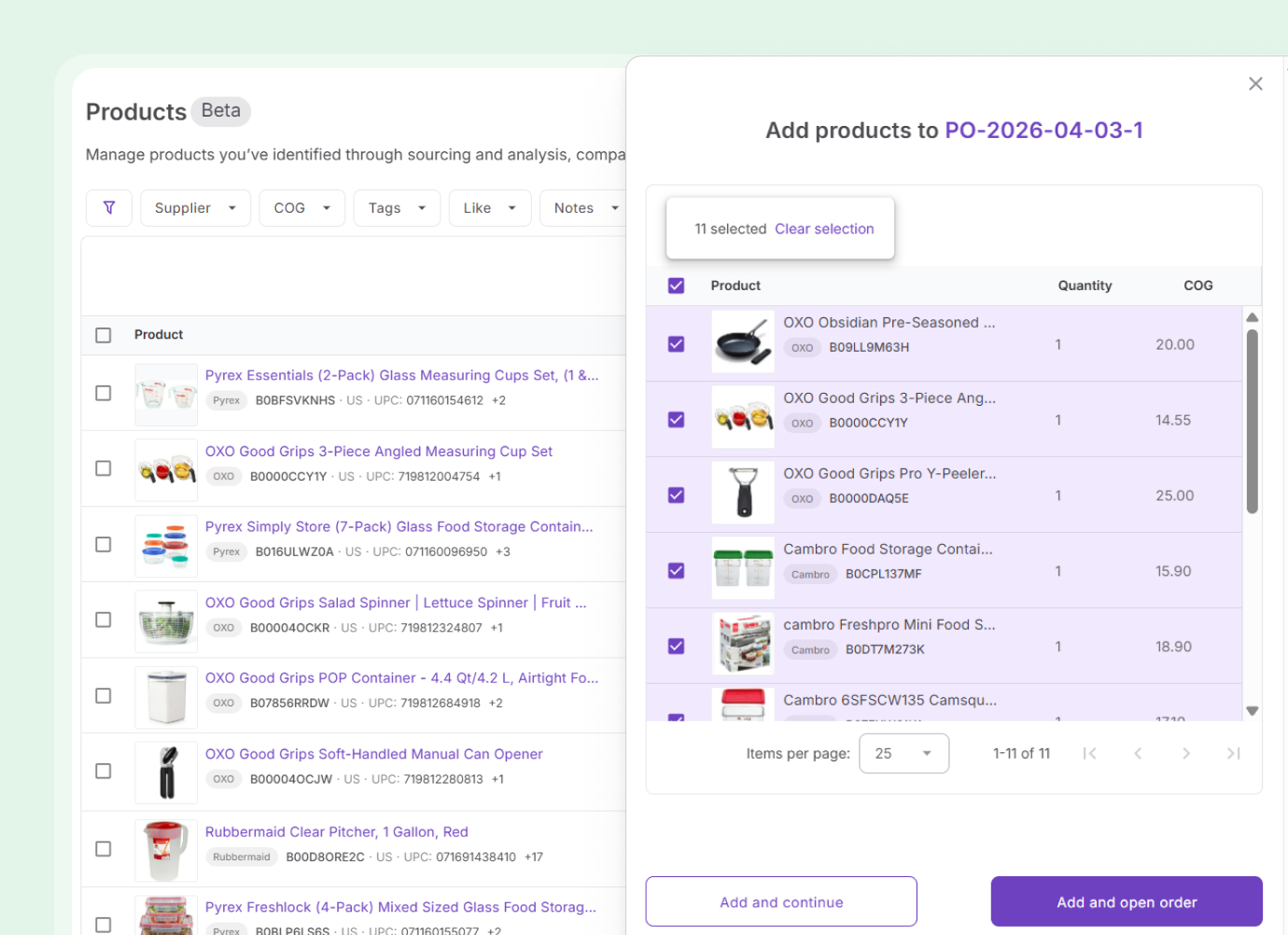1288x935 pixels.
Task: Close the Add products dialog
Action: coord(1255,83)
